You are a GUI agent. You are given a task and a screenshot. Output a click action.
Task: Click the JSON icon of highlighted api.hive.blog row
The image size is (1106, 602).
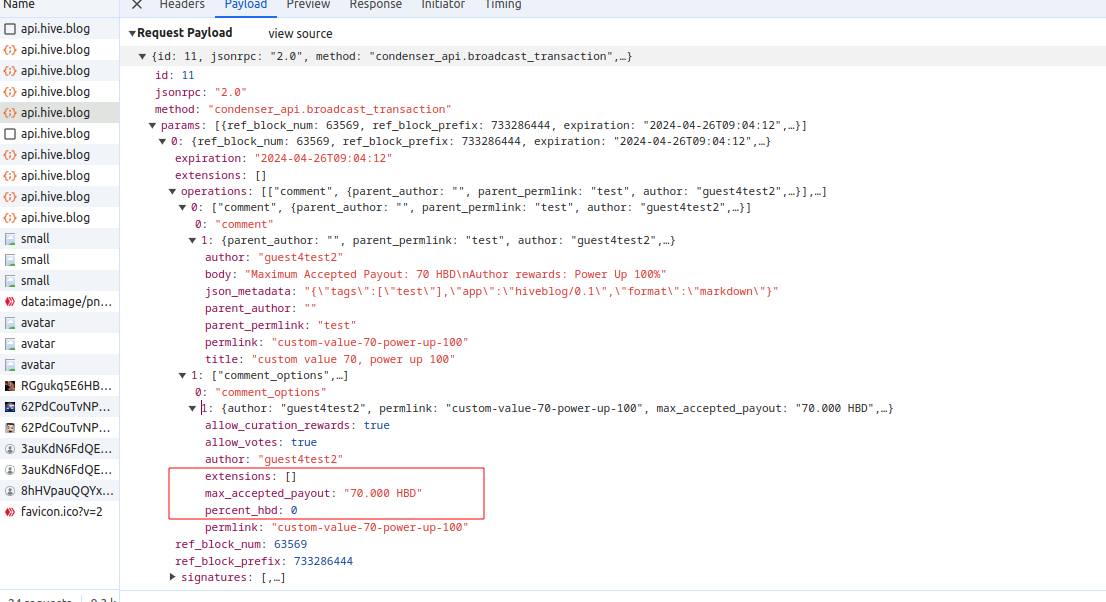[10, 113]
